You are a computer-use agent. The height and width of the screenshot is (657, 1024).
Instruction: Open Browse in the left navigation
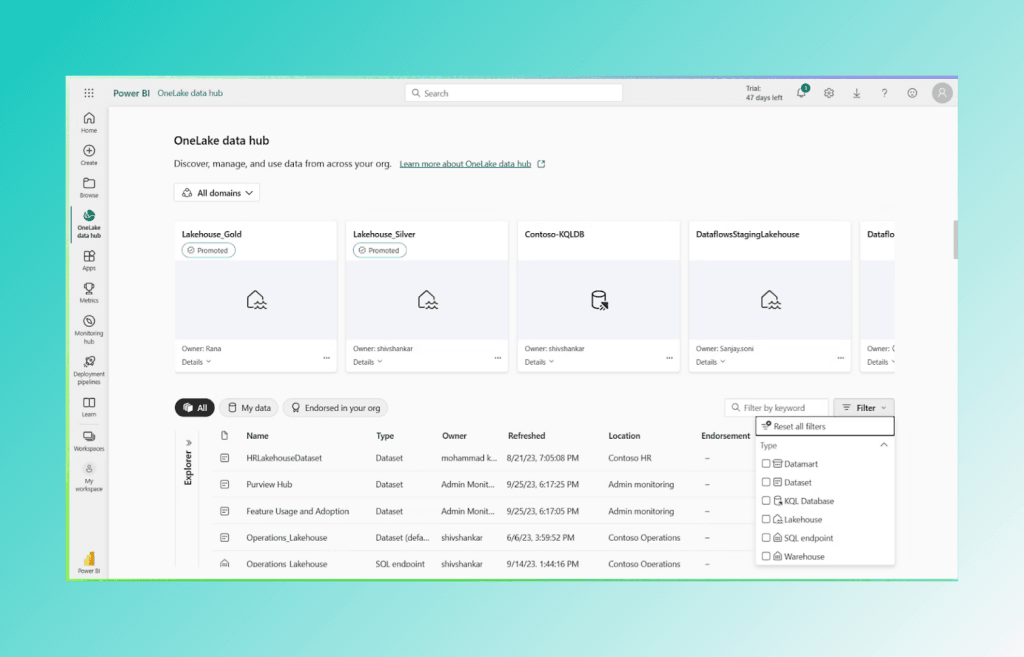click(x=89, y=187)
